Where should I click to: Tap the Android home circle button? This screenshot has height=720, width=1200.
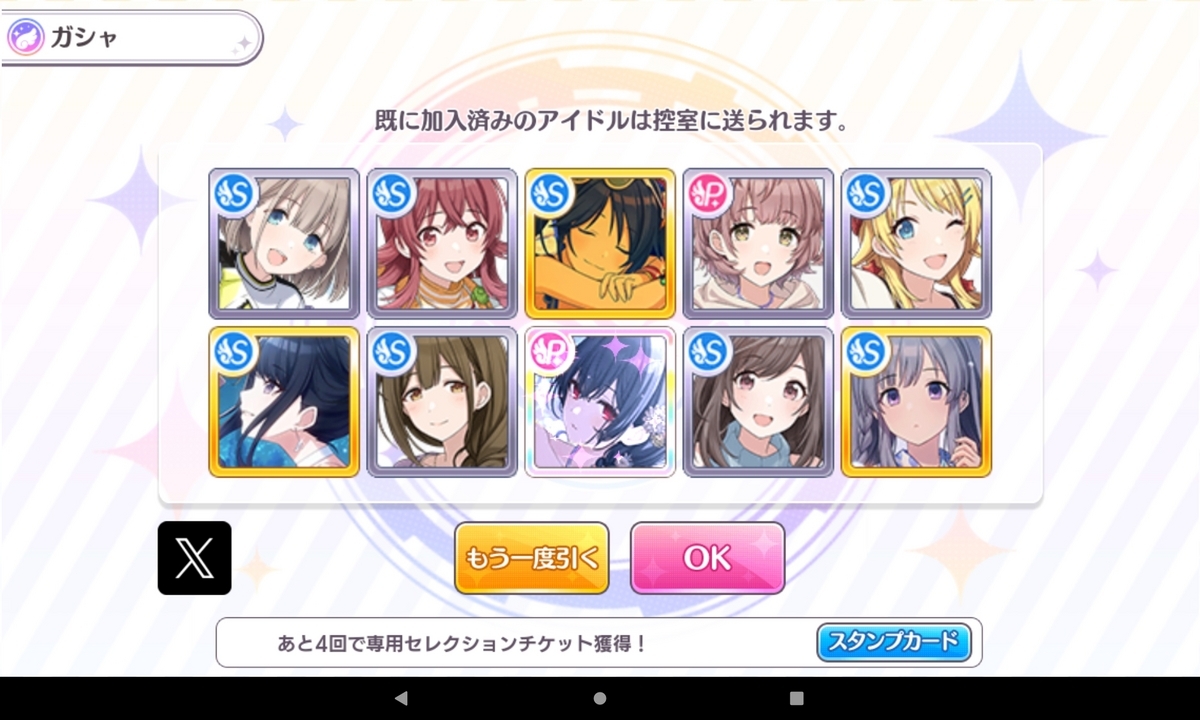[x=600, y=698]
